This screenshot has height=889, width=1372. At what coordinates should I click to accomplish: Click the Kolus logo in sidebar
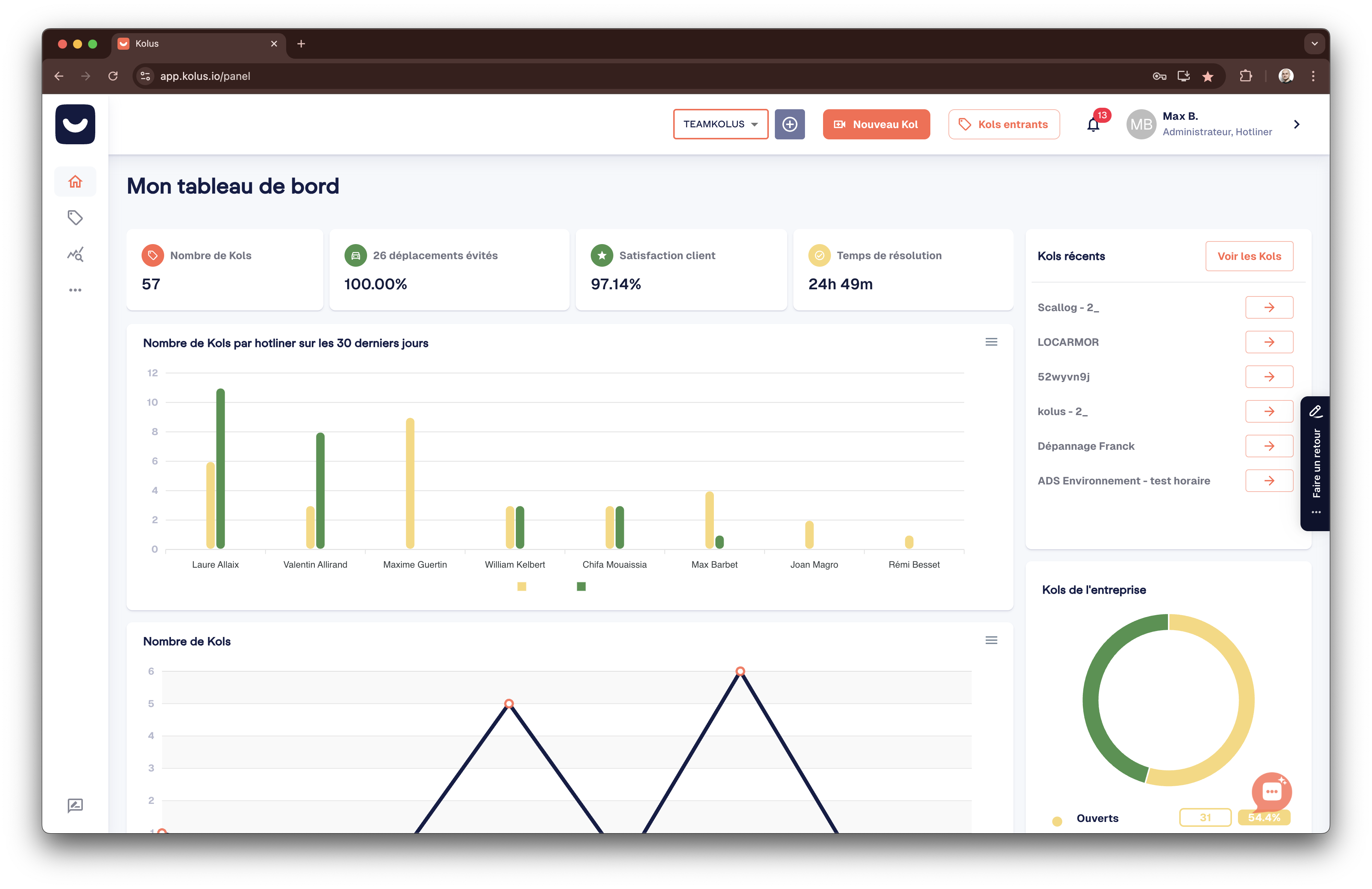[75, 125]
